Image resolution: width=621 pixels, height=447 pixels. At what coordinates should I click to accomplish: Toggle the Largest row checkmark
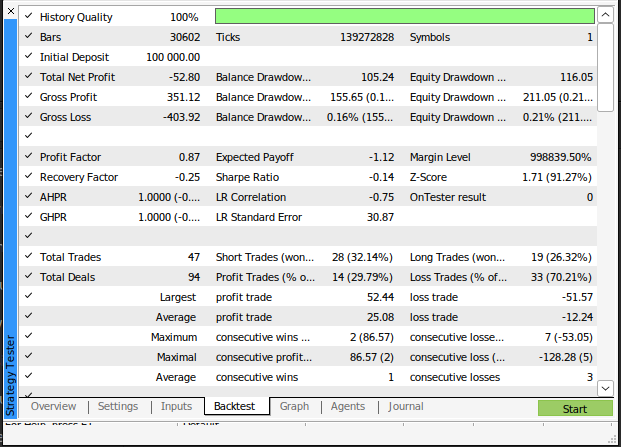click(29, 296)
